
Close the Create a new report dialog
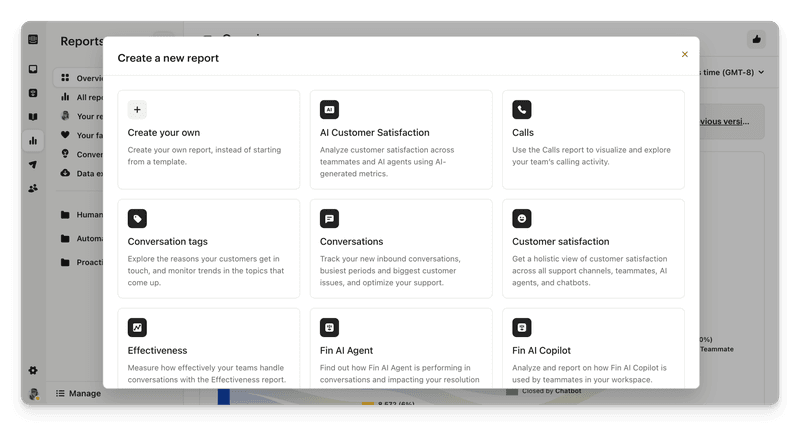(x=685, y=54)
